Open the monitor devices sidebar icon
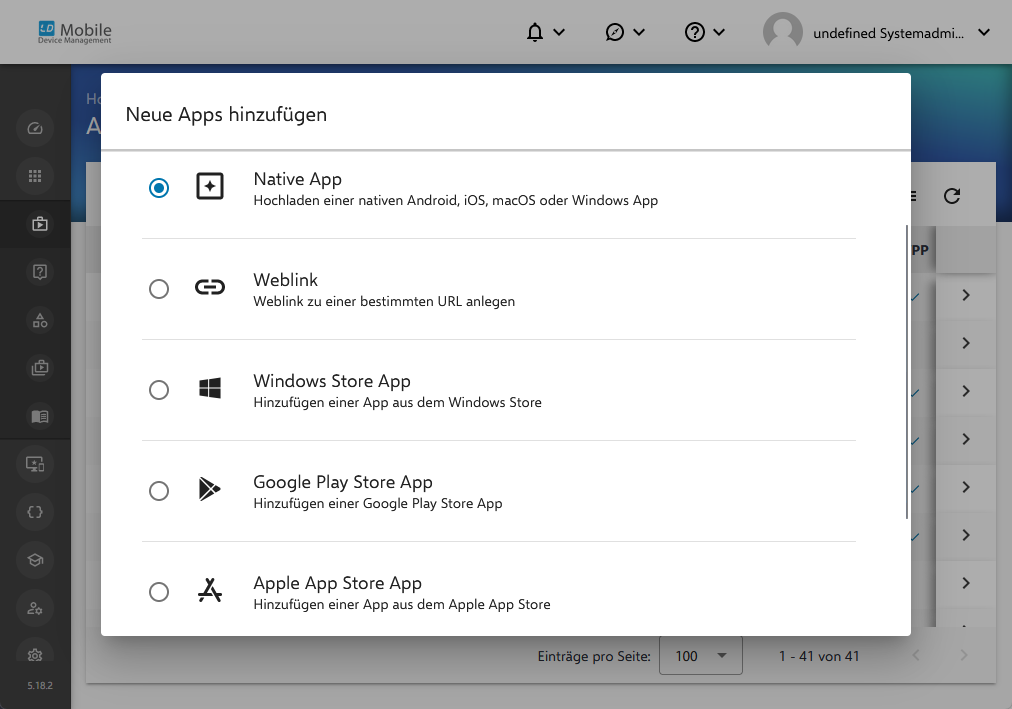The height and width of the screenshot is (709, 1012). click(x=35, y=464)
